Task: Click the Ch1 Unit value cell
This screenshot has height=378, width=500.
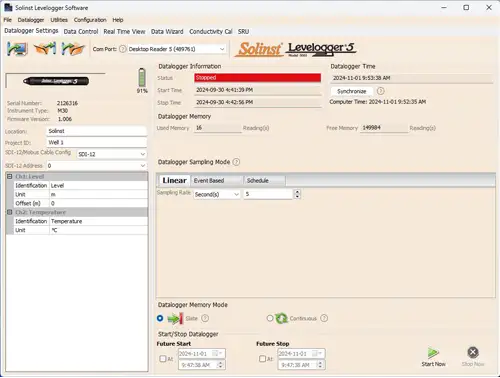Action: 98,194
